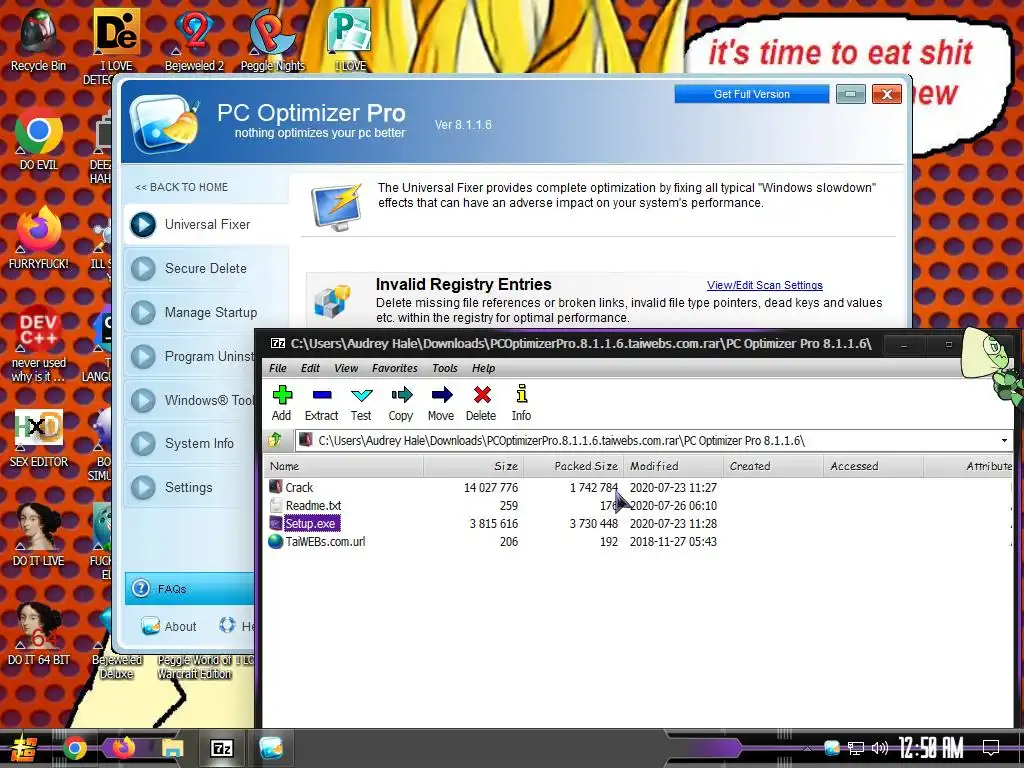Click the Recycle Bin desktop icon
Image resolution: width=1024 pixels, height=768 pixels.
39,41
